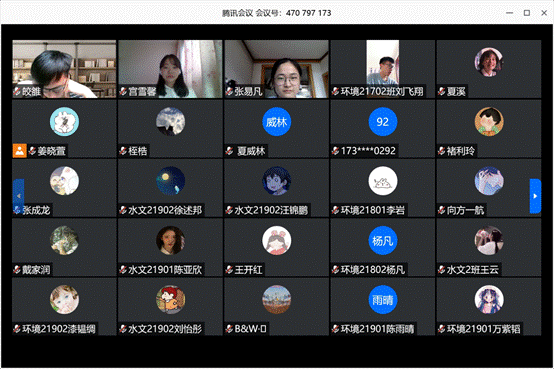Click the 水文21902徐述邦 name label

click(165, 210)
